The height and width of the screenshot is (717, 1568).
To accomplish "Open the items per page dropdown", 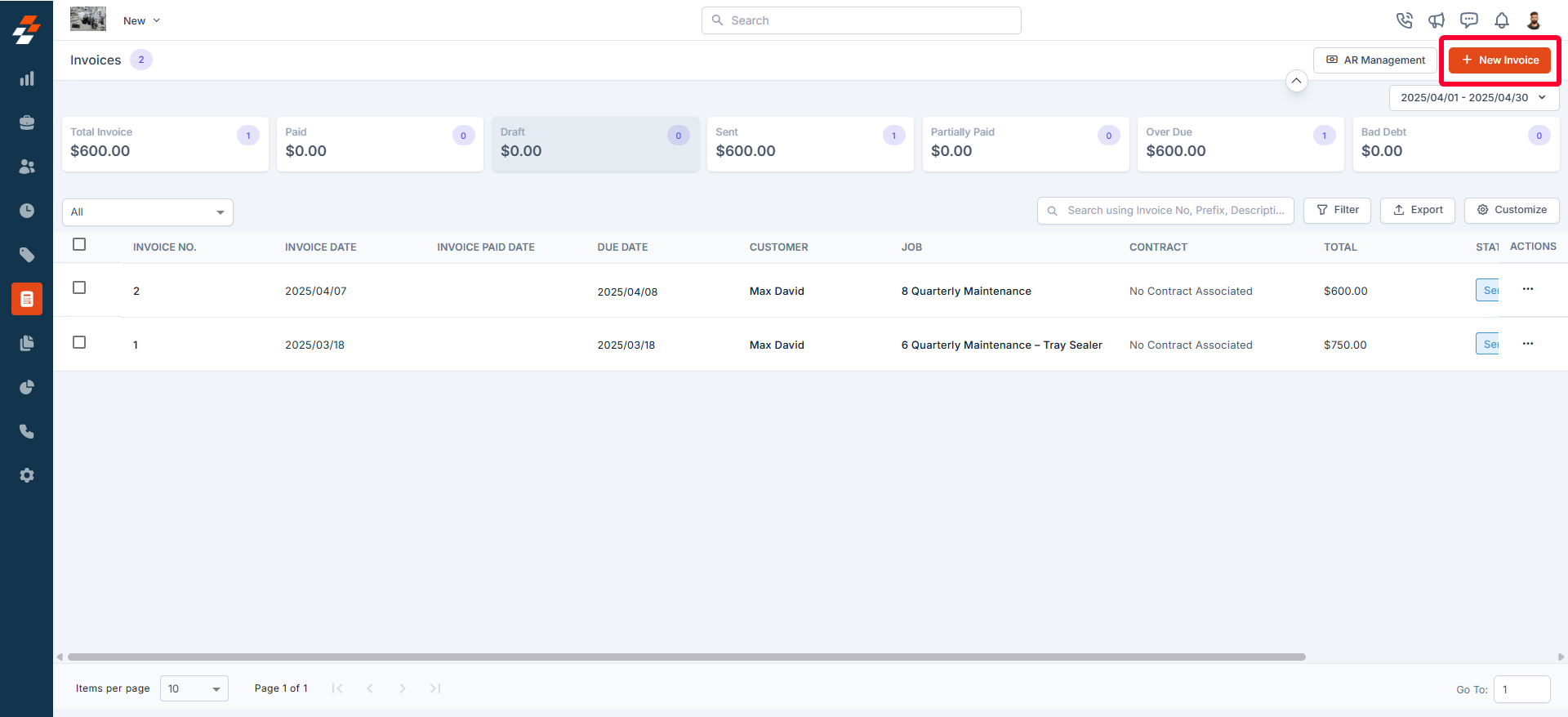I will tap(194, 688).
